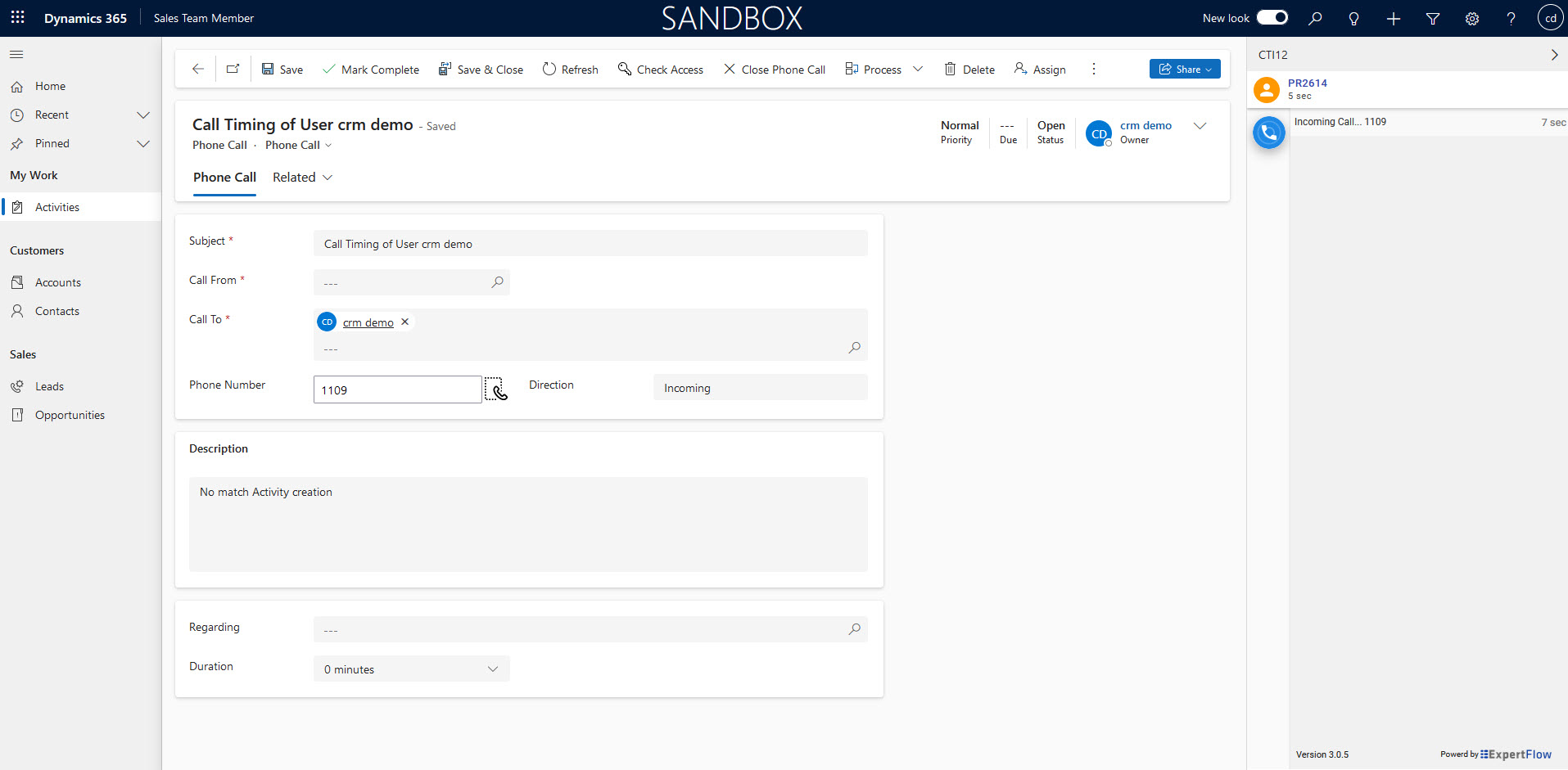Screen dimensions: 1568x770
Task: Remove crm demo from Call To field
Action: point(404,322)
